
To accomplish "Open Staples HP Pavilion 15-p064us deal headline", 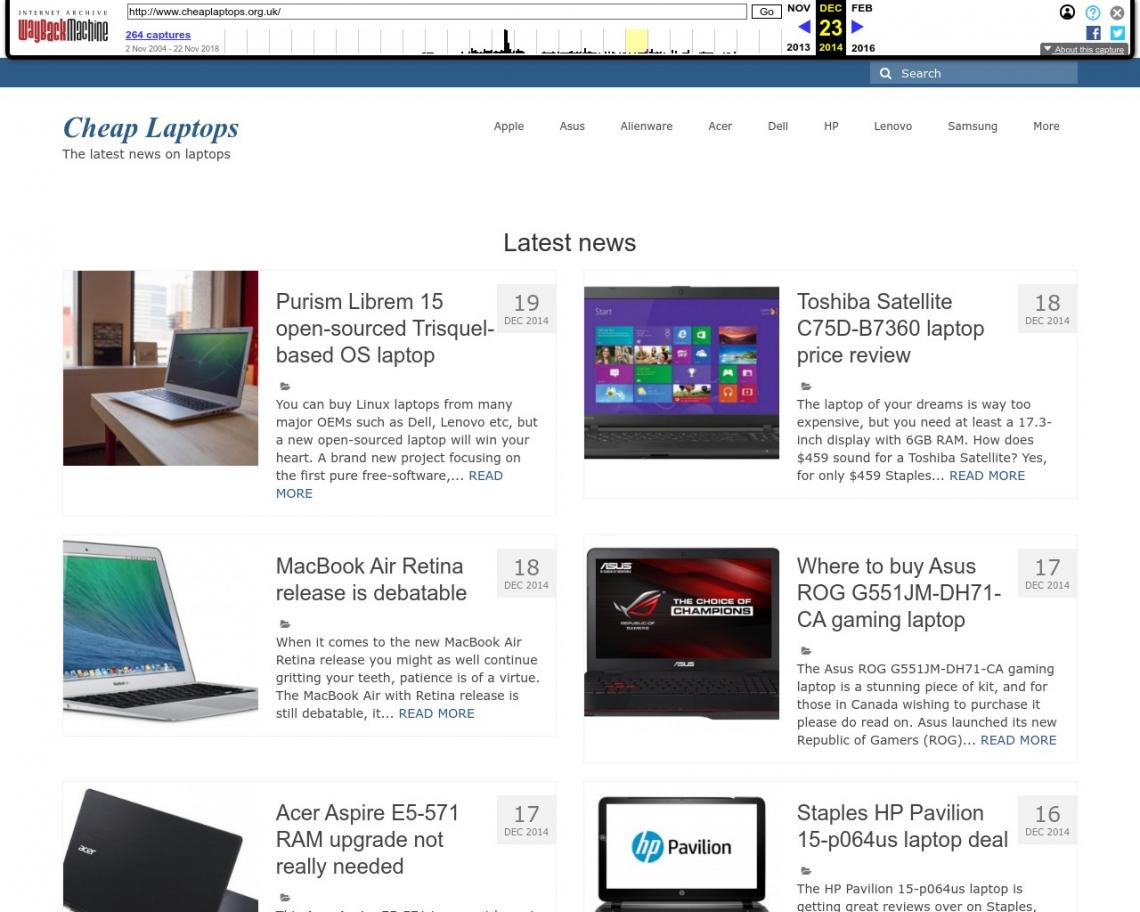I will tap(902, 826).
